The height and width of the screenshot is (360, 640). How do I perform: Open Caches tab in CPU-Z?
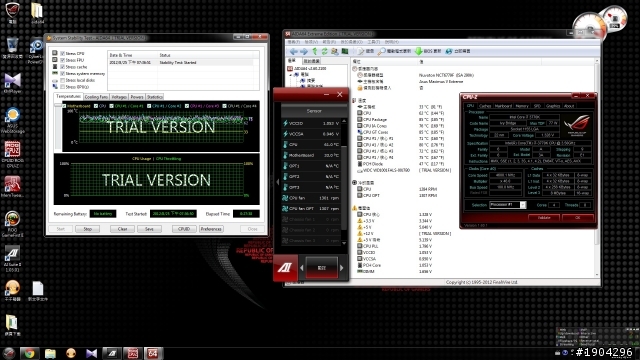485,106
